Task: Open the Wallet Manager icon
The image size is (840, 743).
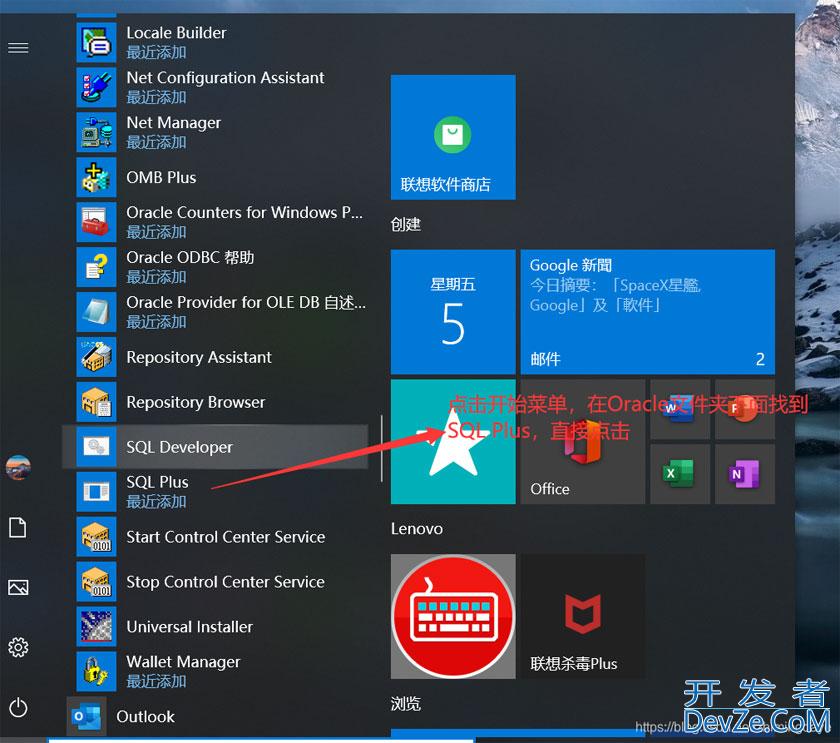Action: [x=96, y=672]
